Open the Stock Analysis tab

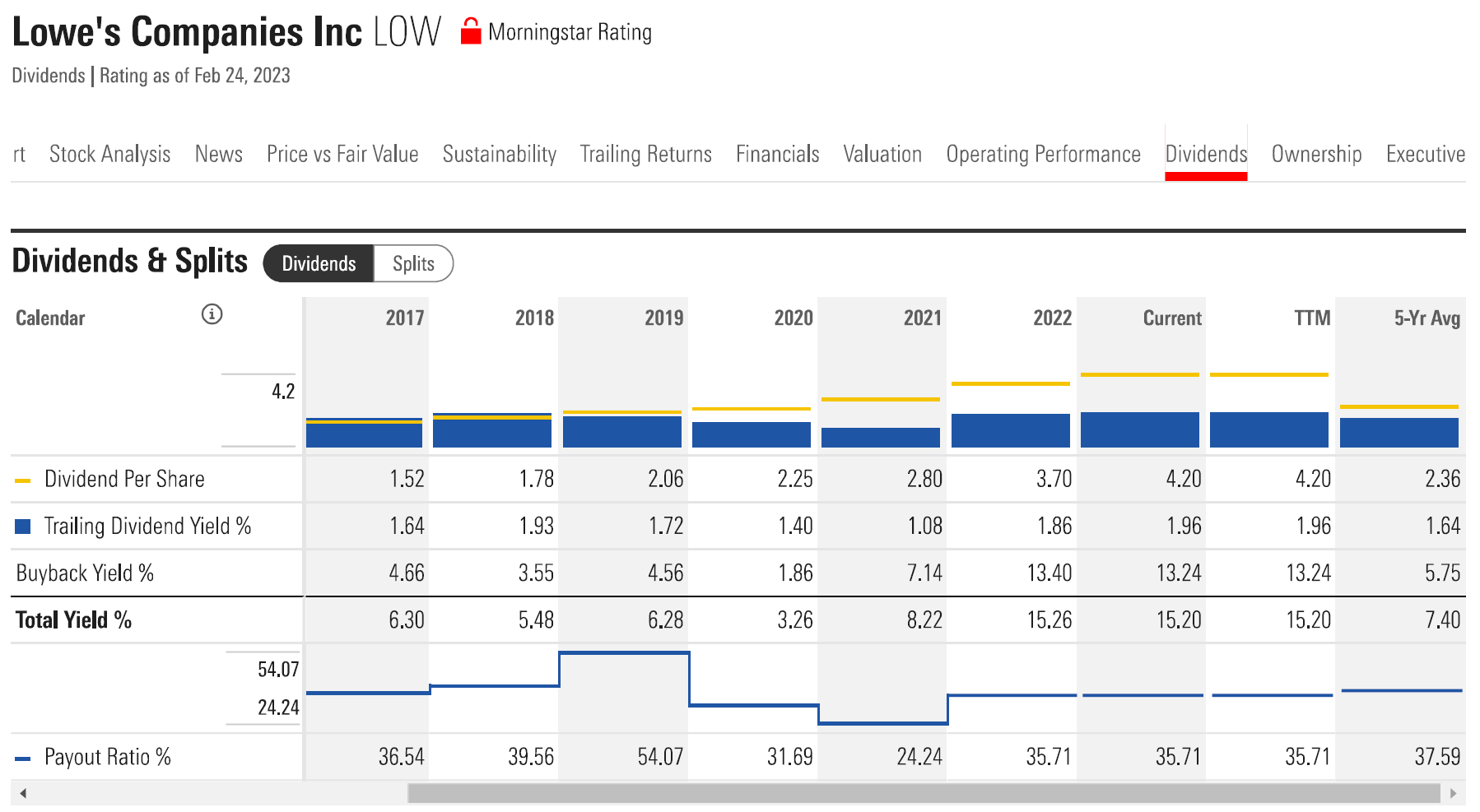(109, 154)
